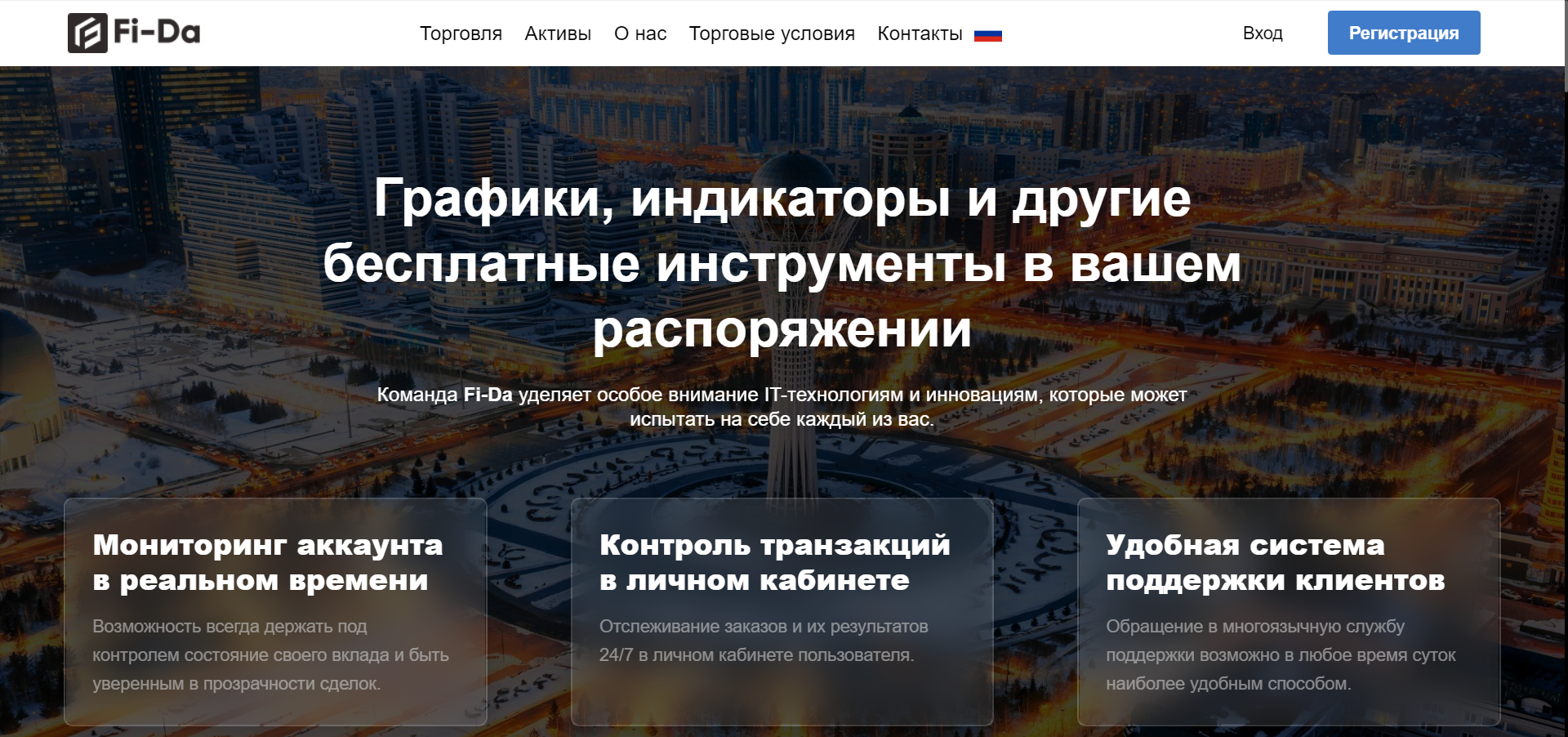Open the Russian flag language selector
Image resolution: width=1568 pixels, height=737 pixels.
tap(987, 35)
